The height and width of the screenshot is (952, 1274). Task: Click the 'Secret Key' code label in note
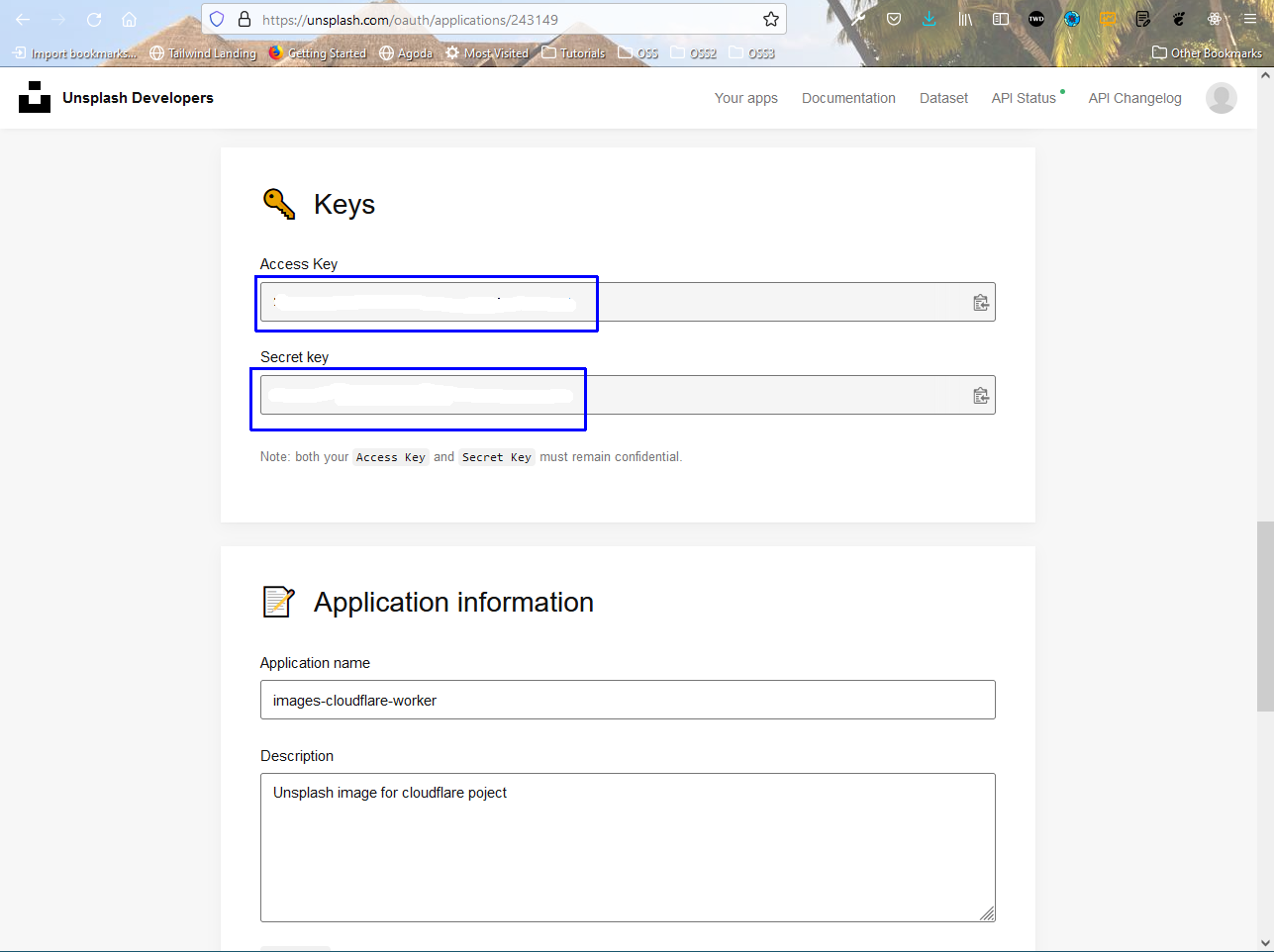496,457
